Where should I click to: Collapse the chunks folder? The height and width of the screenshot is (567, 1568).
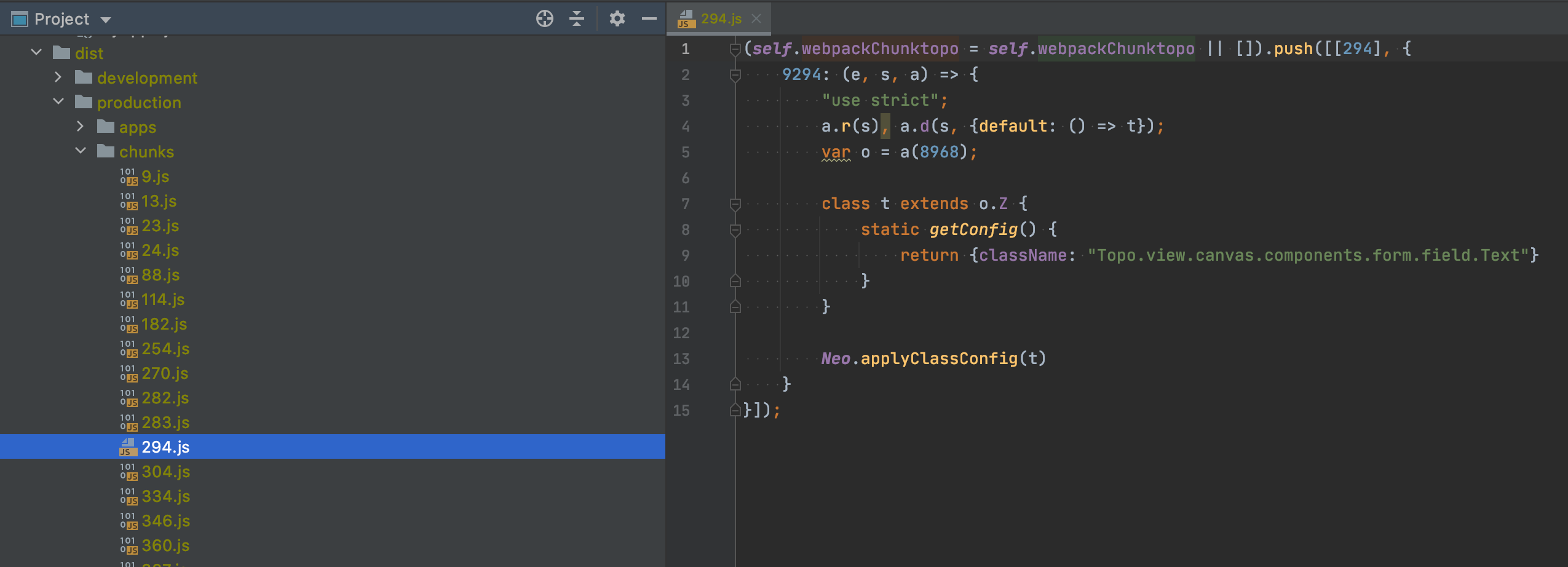point(81,151)
